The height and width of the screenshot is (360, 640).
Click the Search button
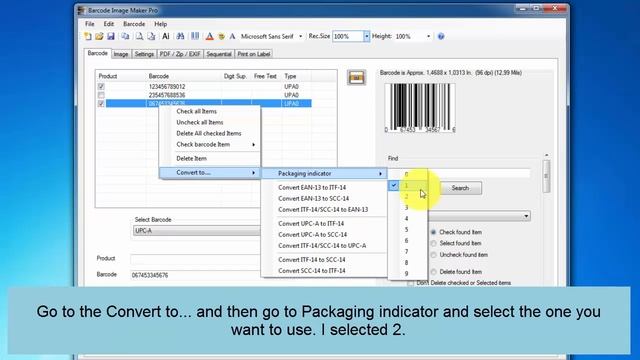click(460, 188)
